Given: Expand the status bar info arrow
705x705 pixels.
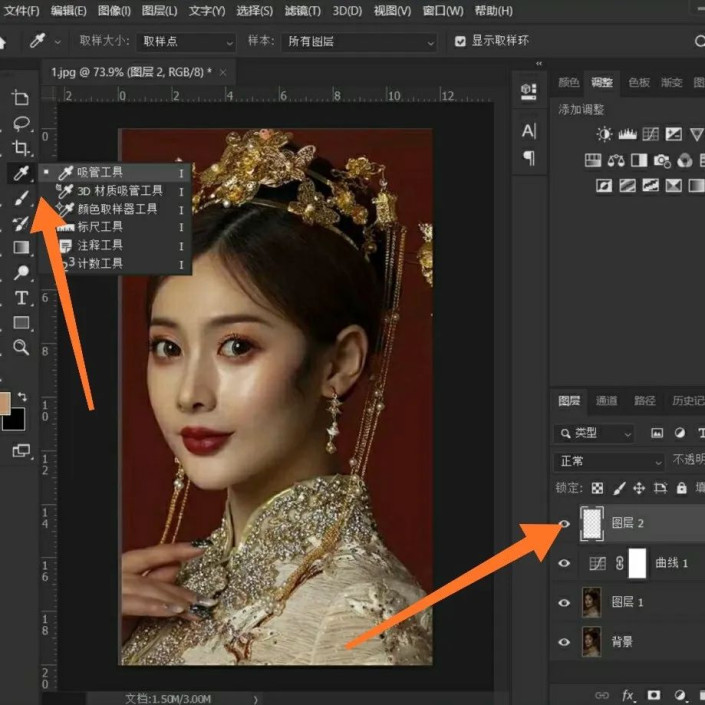Looking at the screenshot, I should coord(255,699).
